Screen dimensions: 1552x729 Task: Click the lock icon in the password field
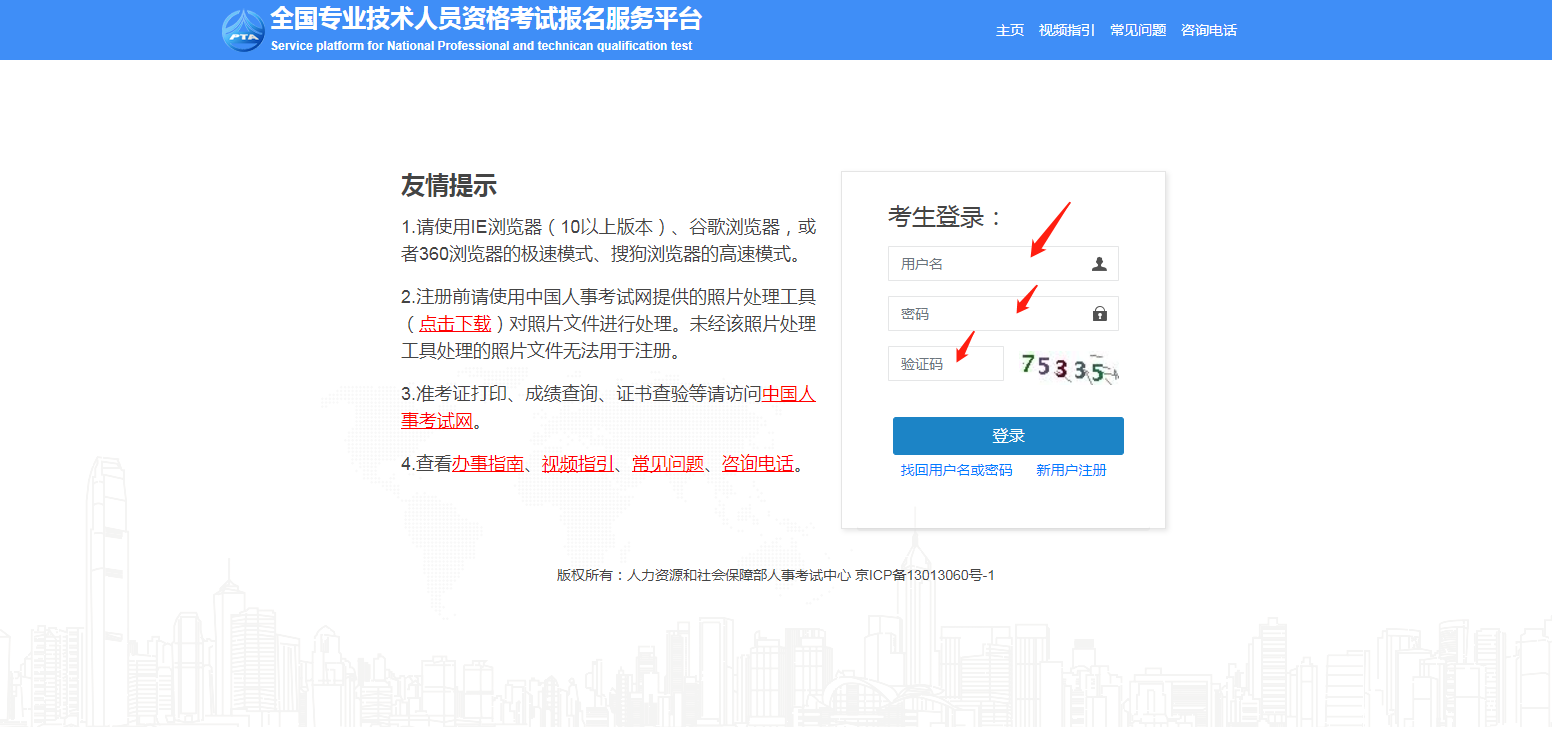pos(1099,314)
